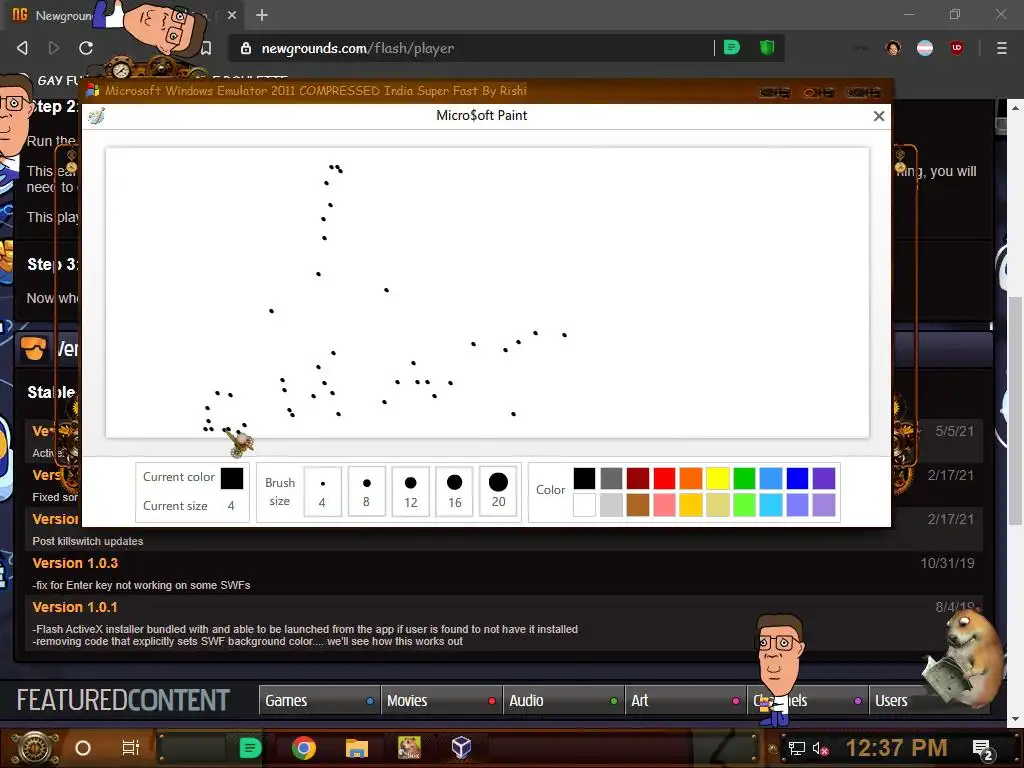
Task: Select brush size 12
Action: click(x=410, y=492)
